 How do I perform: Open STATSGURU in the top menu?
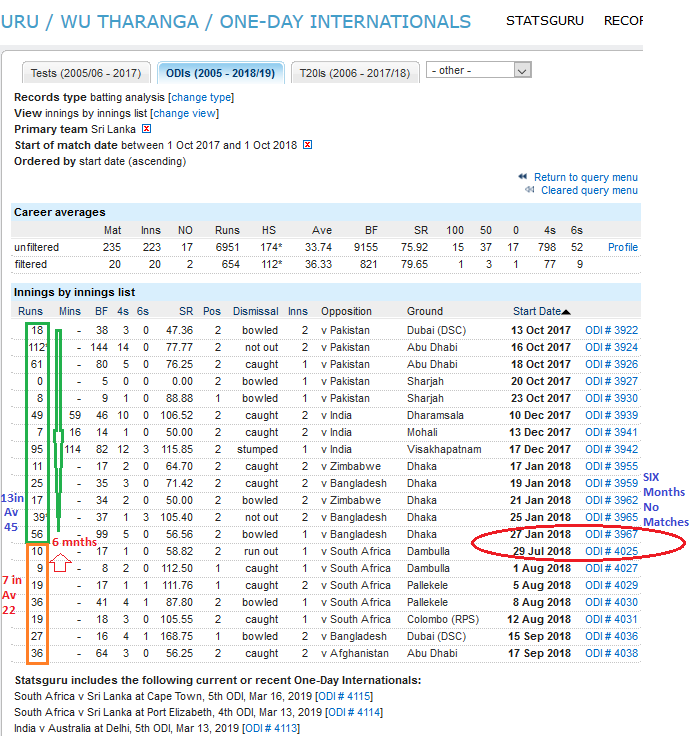545,21
